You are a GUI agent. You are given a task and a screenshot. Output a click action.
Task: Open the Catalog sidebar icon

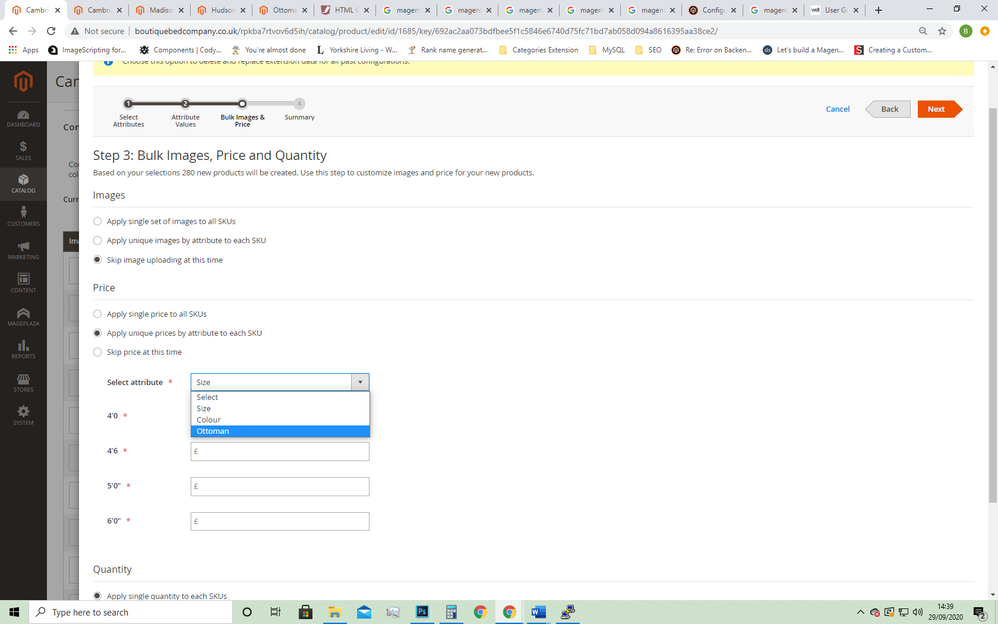click(23, 183)
